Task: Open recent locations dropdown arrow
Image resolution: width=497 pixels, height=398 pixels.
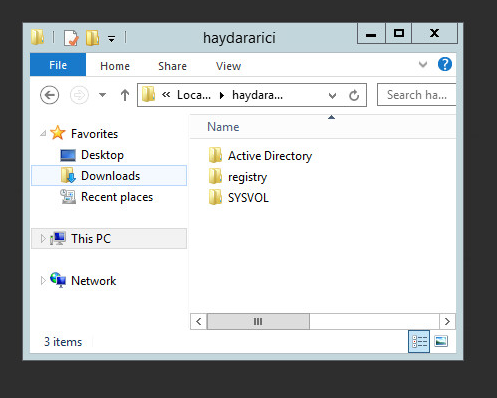Action: click(103, 95)
